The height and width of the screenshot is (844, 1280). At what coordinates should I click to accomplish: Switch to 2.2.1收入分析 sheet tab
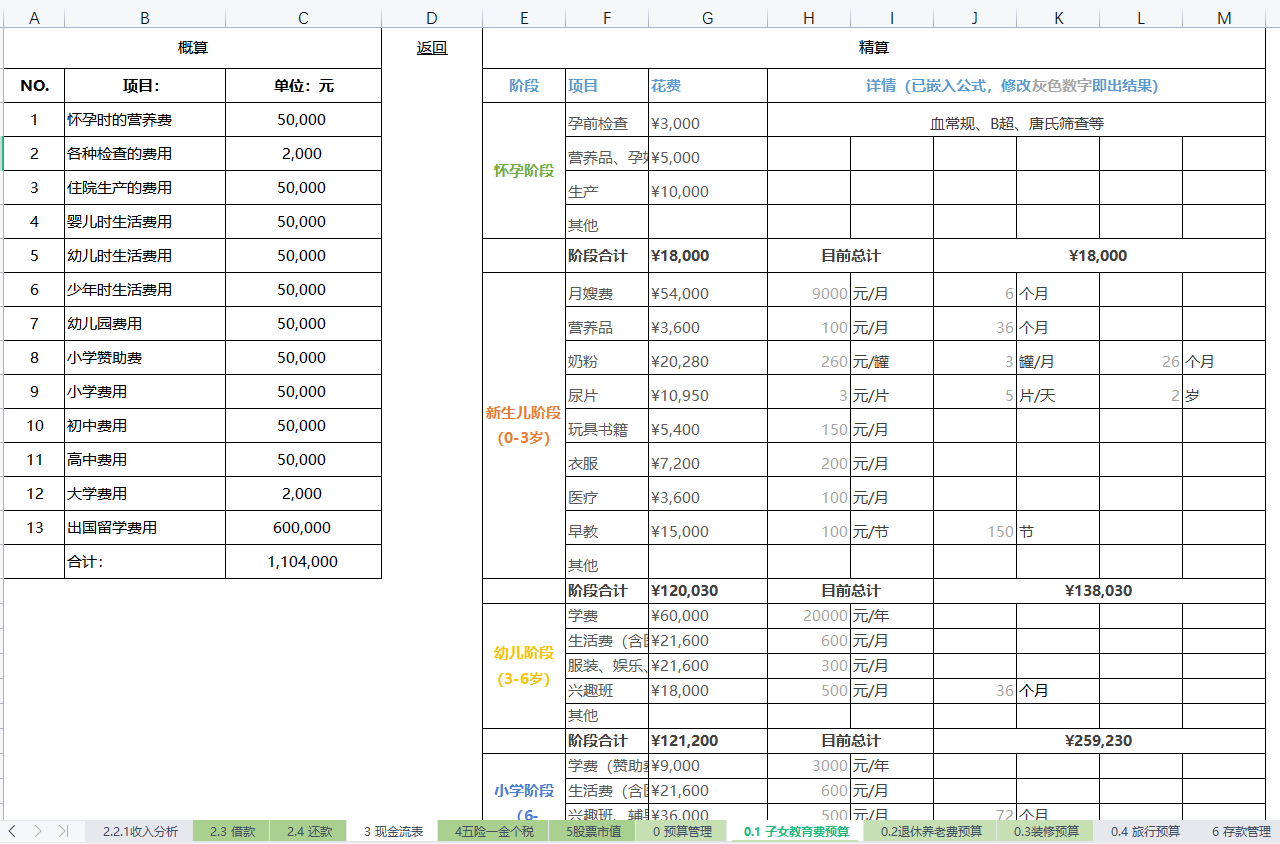pos(140,831)
